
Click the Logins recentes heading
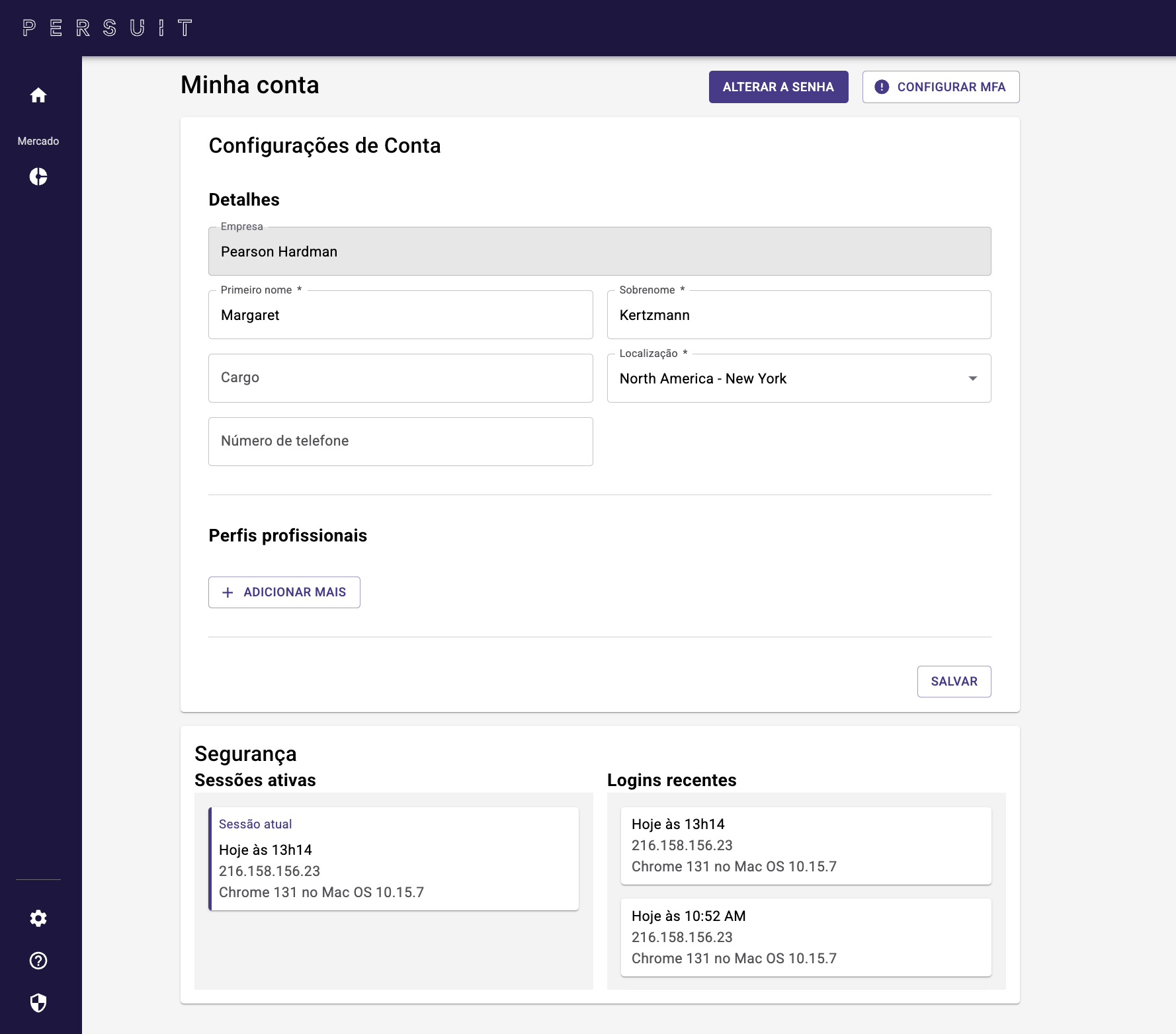pyautogui.click(x=671, y=780)
